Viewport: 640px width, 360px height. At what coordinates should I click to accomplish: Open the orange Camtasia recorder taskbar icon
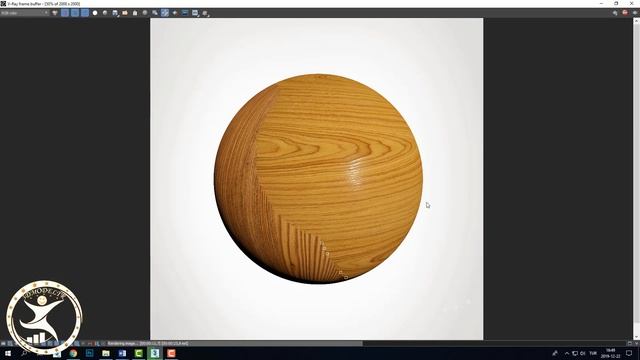coord(171,353)
